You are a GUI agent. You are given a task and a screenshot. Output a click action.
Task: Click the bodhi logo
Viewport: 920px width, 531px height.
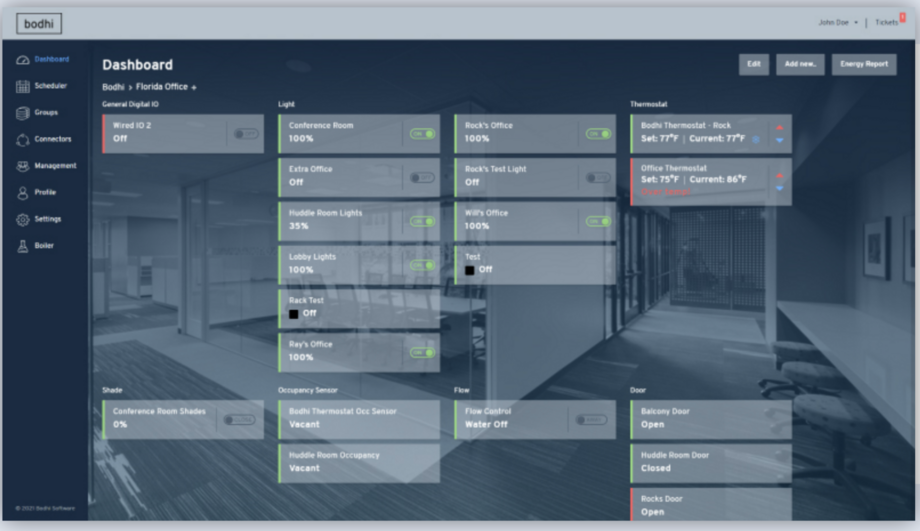click(x=39, y=23)
